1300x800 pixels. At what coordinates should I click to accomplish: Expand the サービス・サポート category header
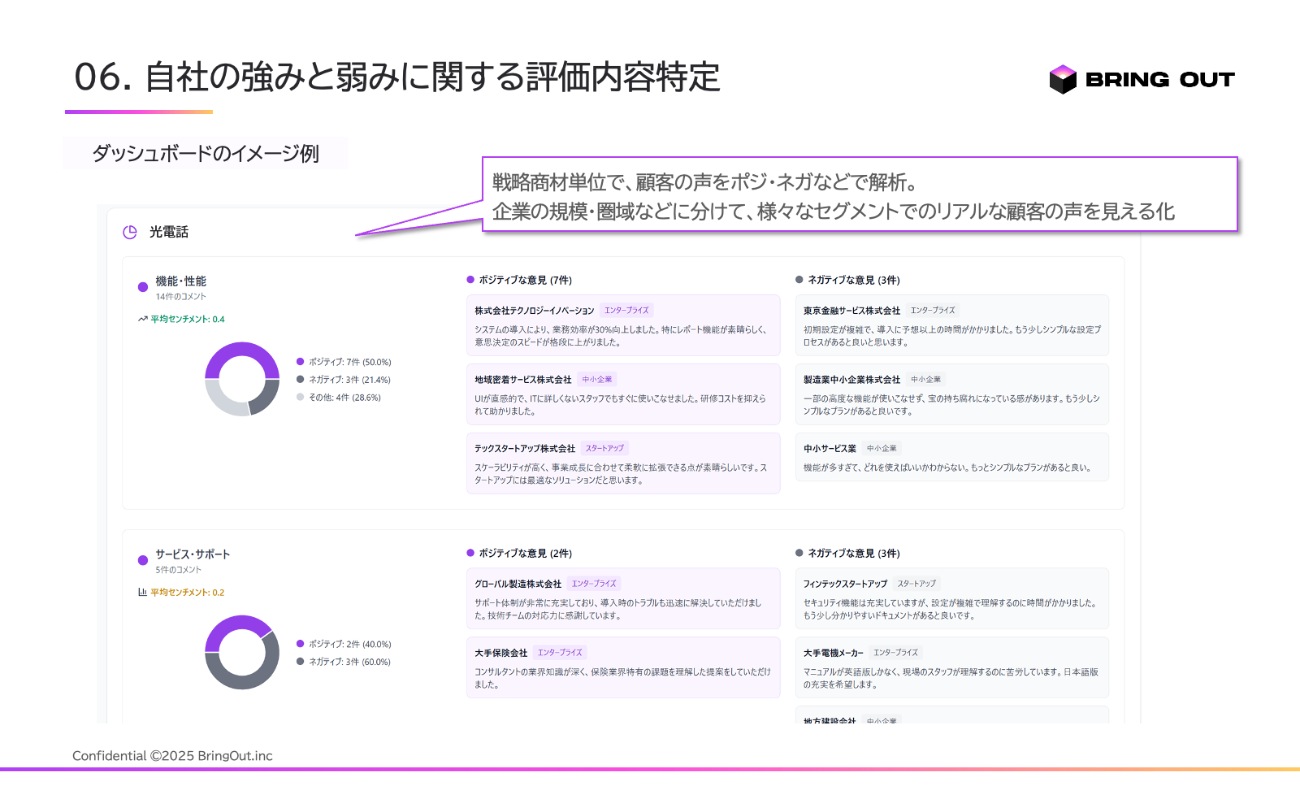click(x=192, y=554)
